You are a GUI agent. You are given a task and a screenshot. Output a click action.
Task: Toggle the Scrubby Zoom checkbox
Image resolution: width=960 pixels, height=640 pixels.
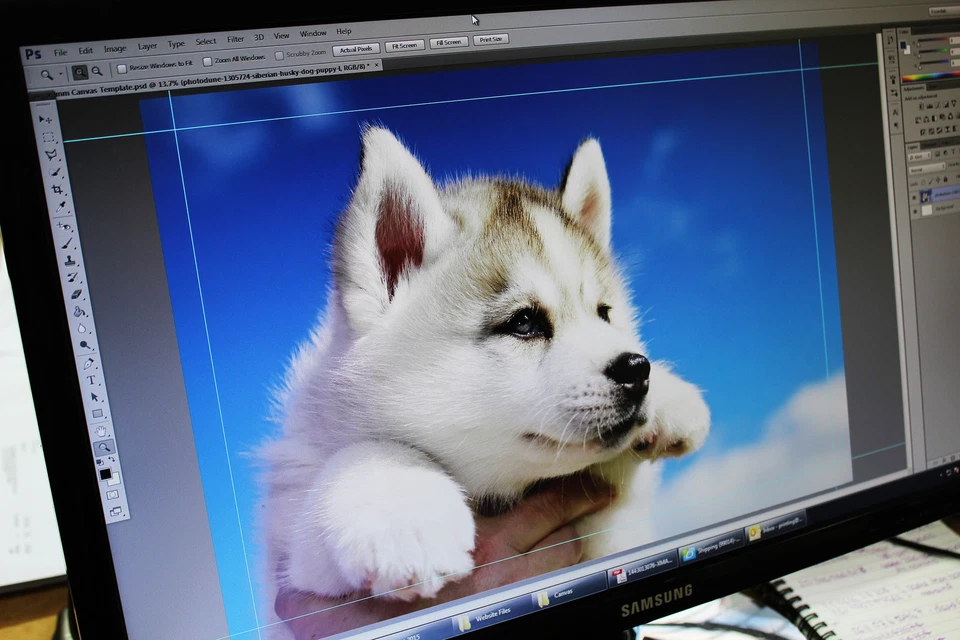[279, 55]
